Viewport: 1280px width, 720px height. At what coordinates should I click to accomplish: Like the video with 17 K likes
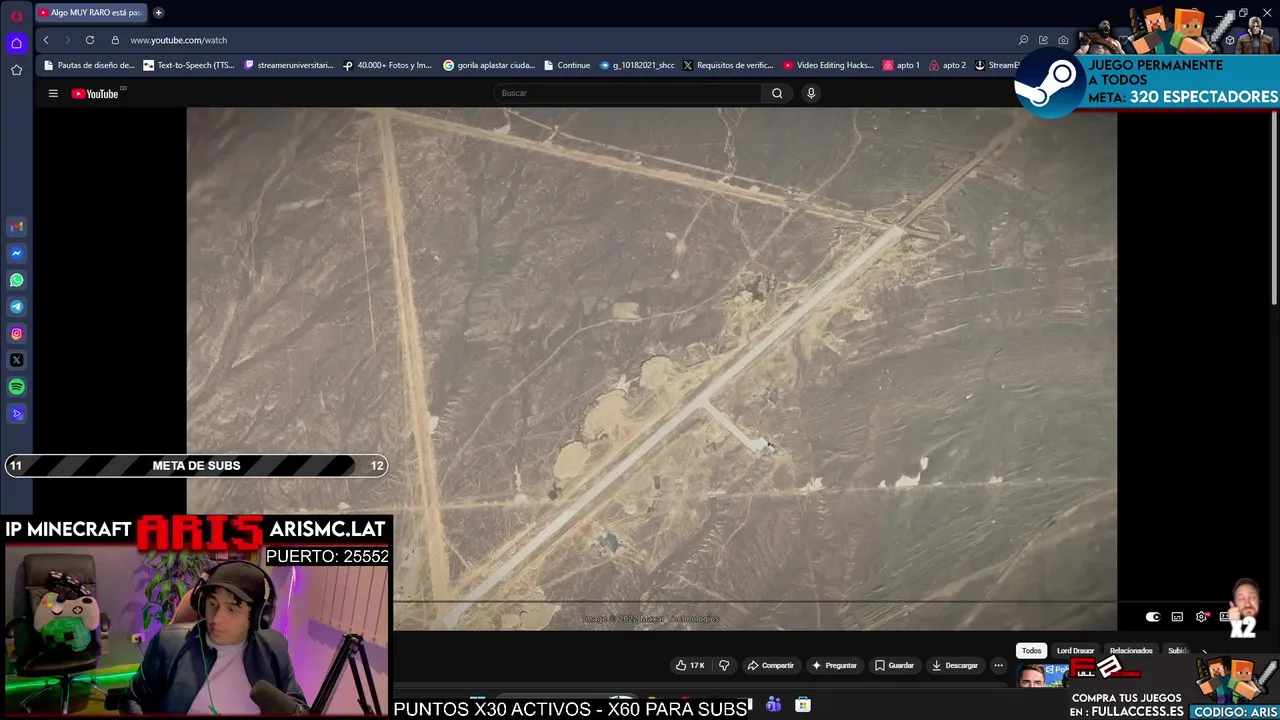[690, 665]
